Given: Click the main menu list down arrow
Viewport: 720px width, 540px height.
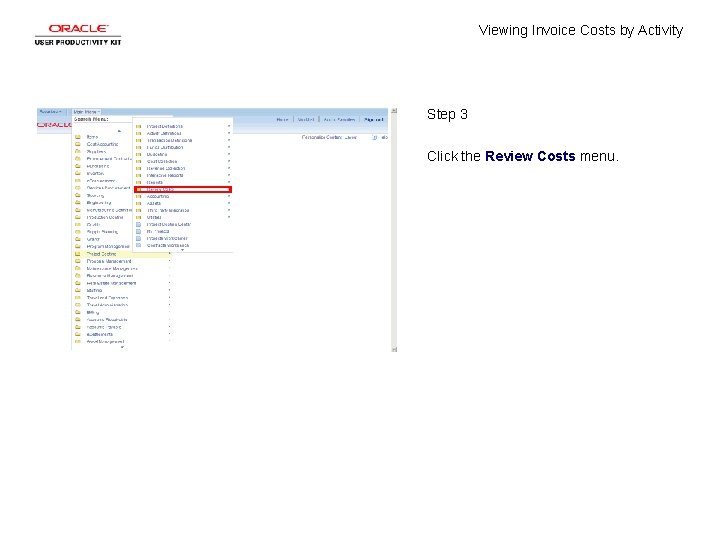Looking at the screenshot, I should (x=122, y=348).
